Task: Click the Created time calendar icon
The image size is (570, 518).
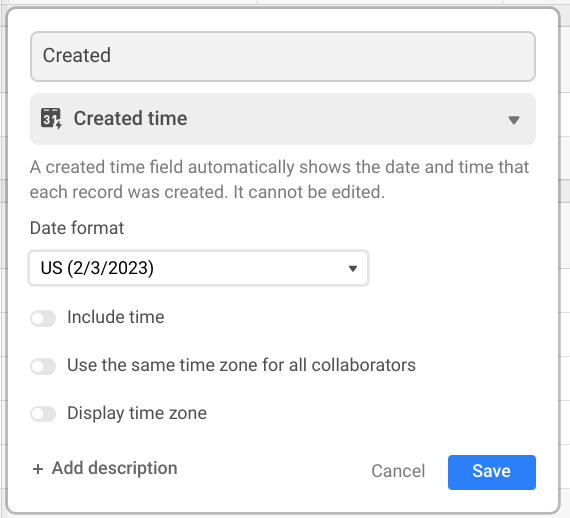Action: [x=51, y=118]
